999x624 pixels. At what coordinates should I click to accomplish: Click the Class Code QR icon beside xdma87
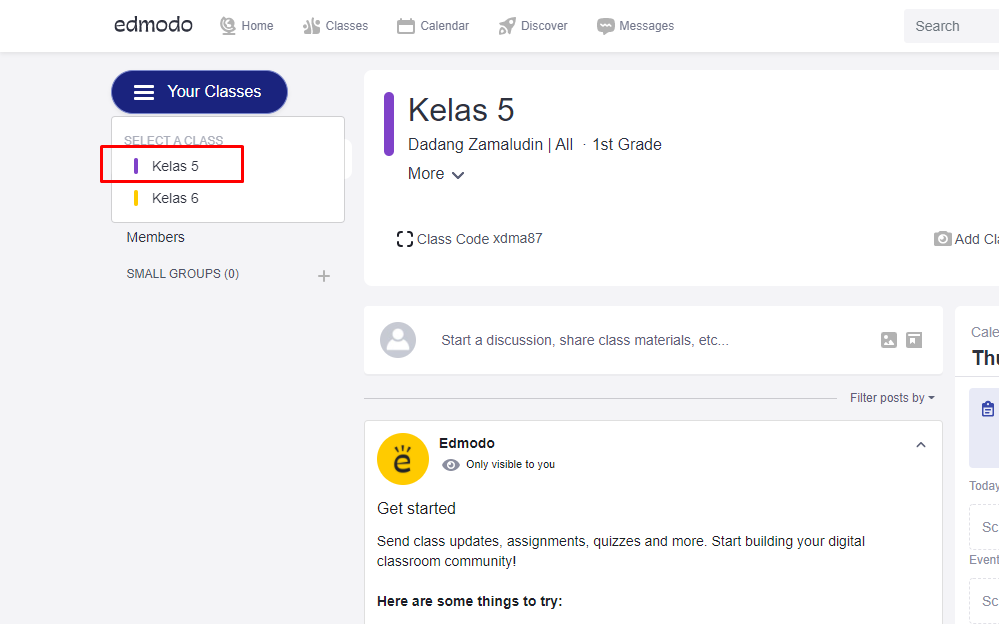click(x=404, y=238)
